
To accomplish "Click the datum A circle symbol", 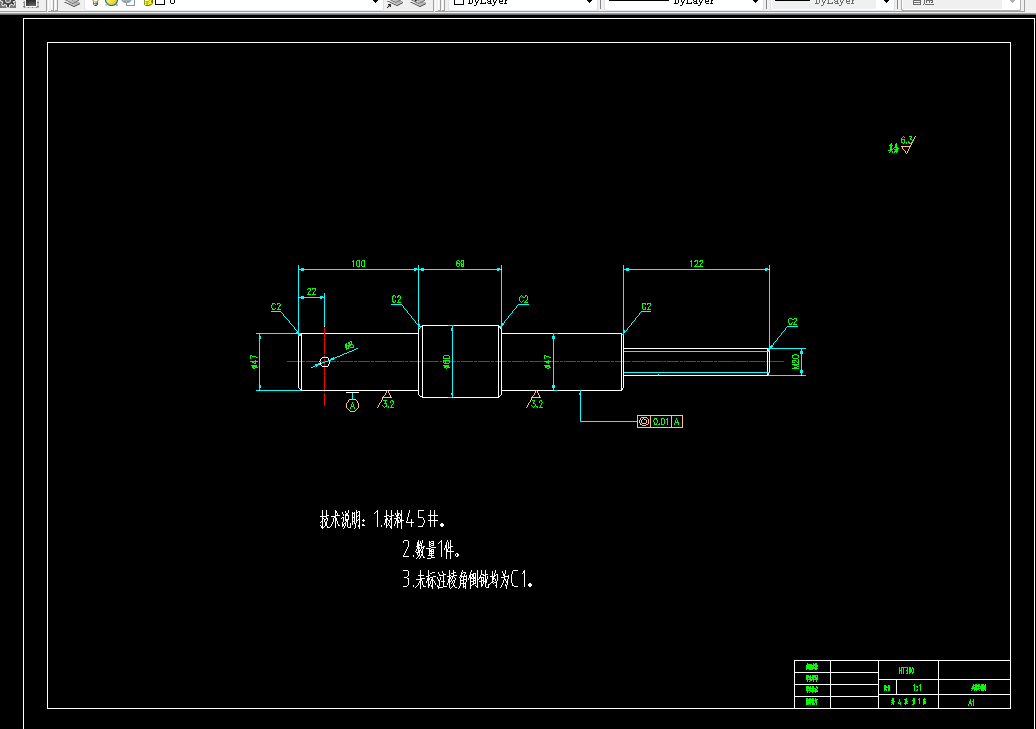I will 352,405.
